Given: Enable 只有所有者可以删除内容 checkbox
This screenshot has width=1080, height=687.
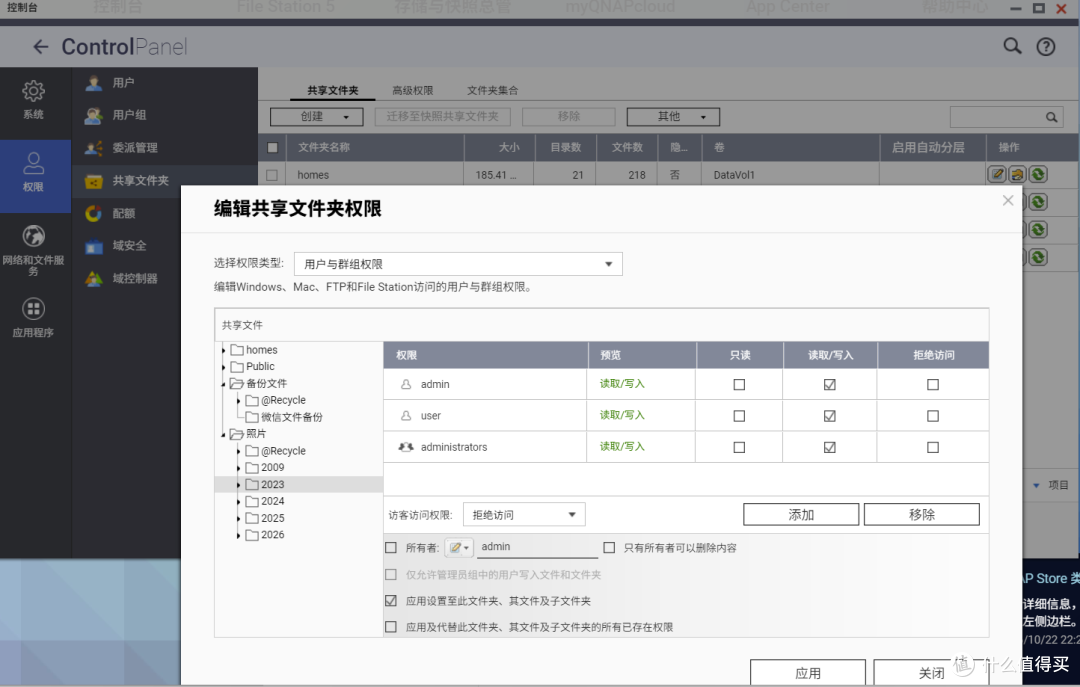Looking at the screenshot, I should [609, 548].
